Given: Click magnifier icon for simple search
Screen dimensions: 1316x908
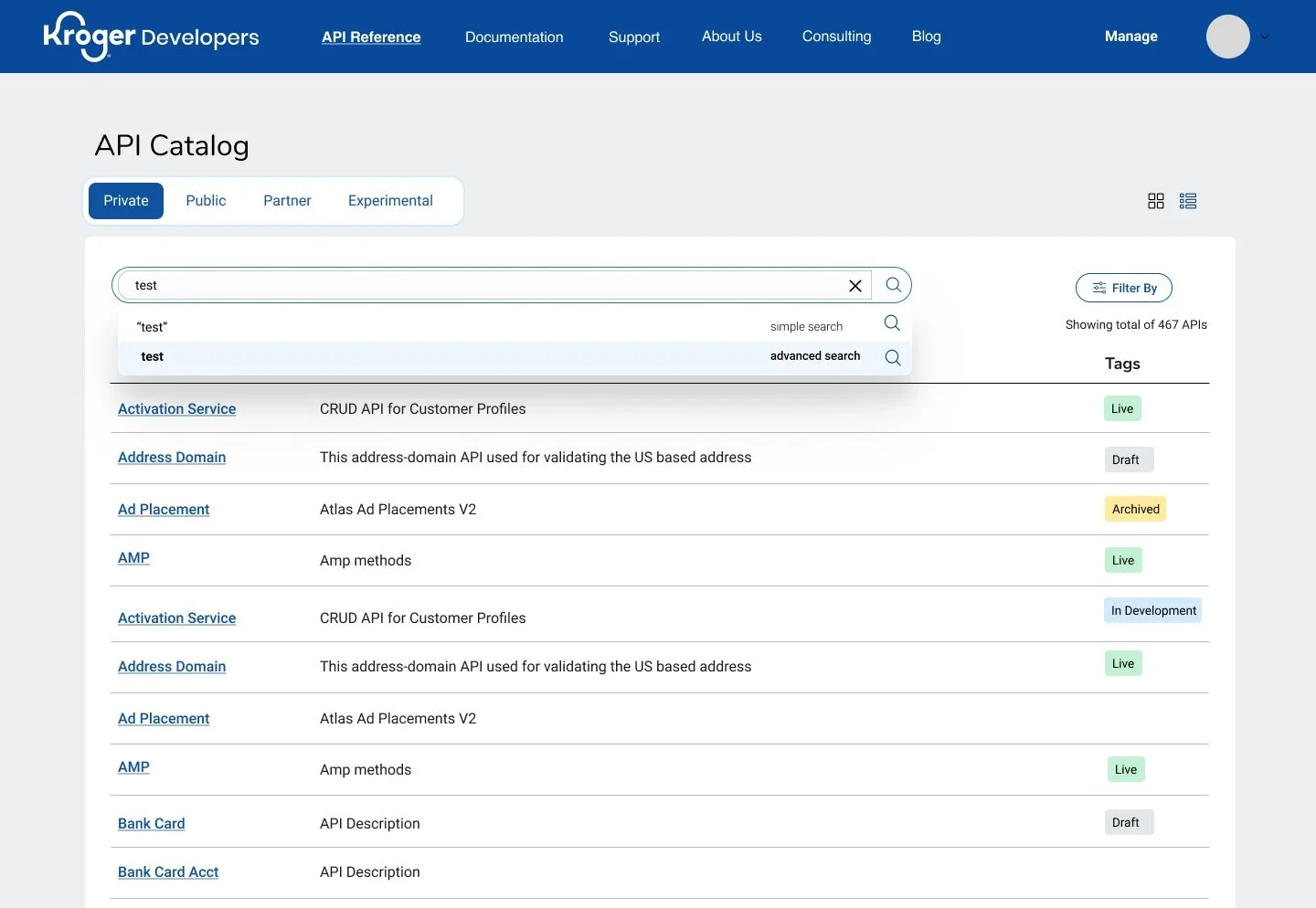Looking at the screenshot, I should coord(892,323).
